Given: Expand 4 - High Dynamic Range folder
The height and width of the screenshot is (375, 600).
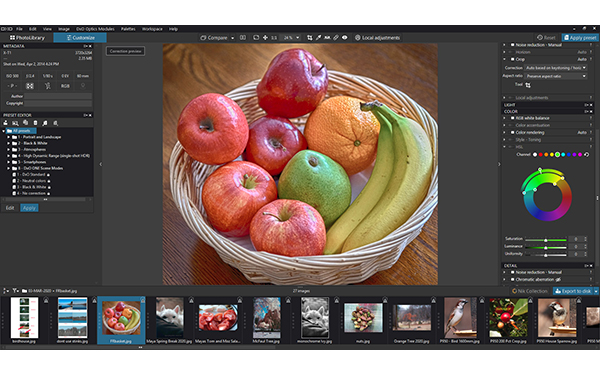Looking at the screenshot, I should 8,156.
